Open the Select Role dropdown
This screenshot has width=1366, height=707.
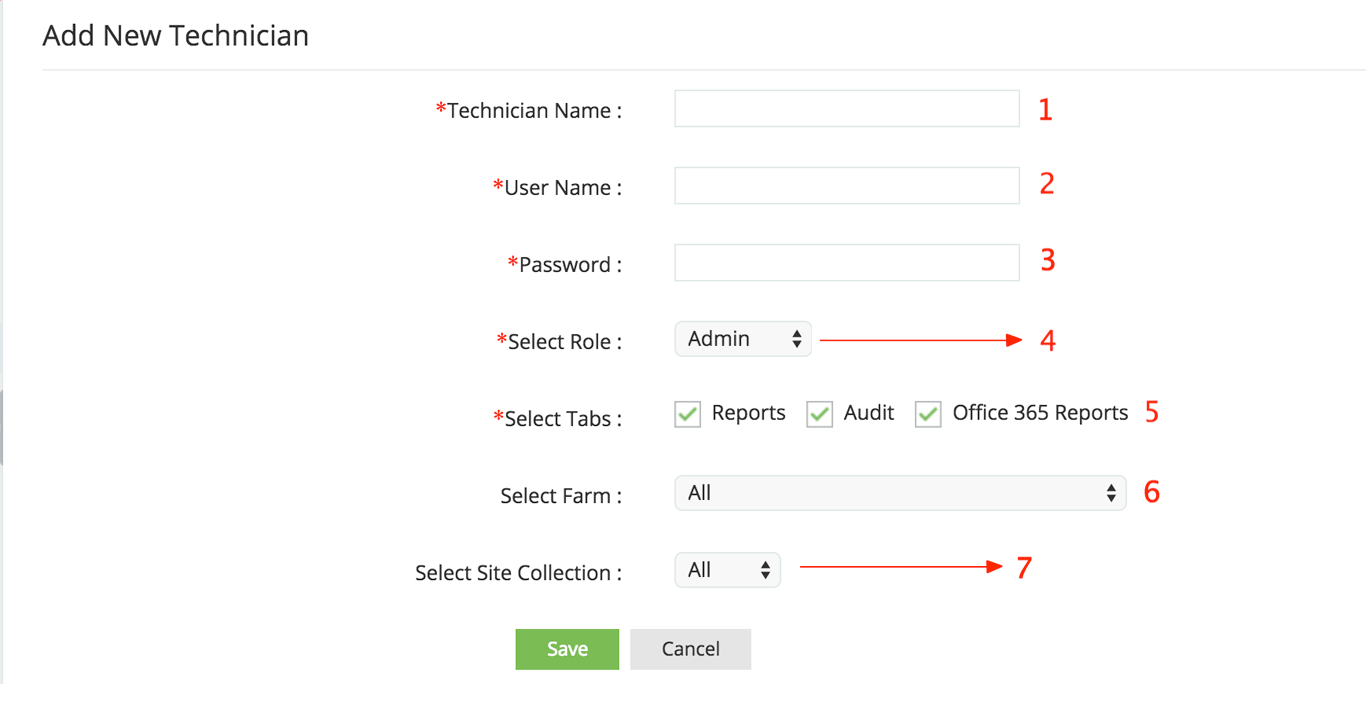coord(743,339)
